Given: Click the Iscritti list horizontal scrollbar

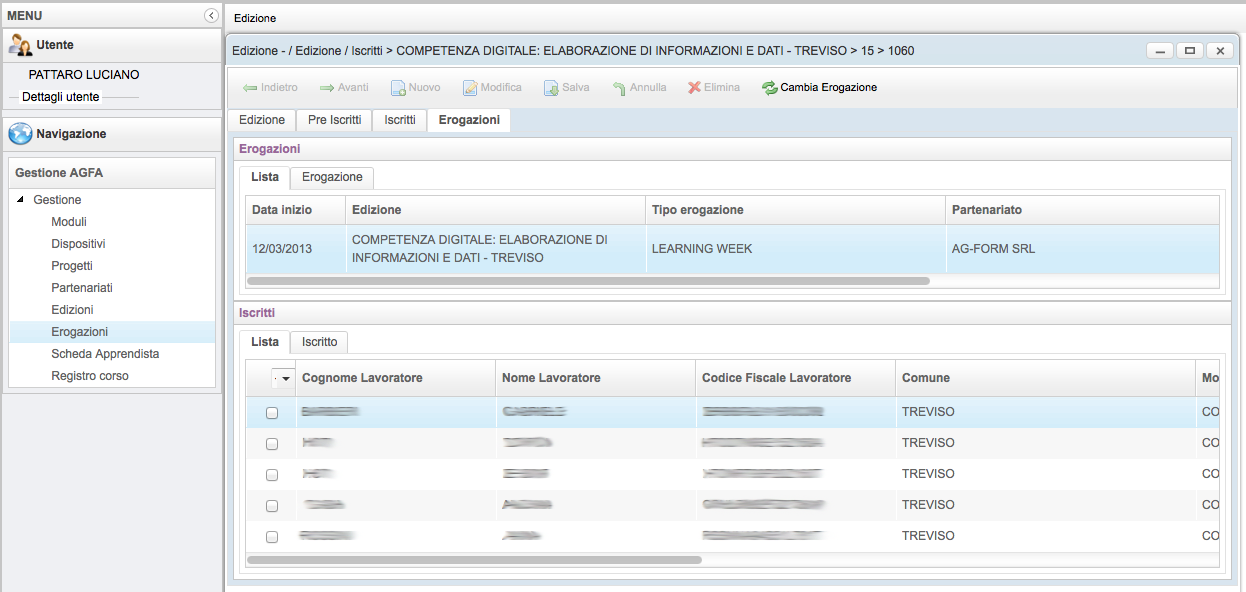Looking at the screenshot, I should click(x=474, y=560).
